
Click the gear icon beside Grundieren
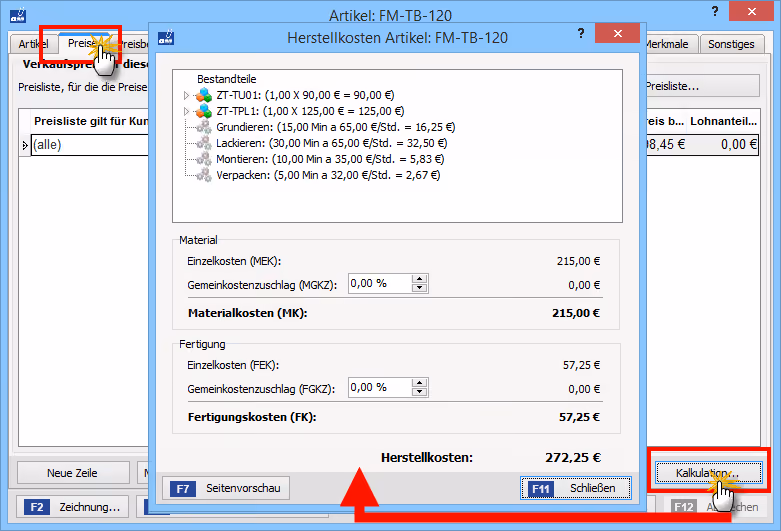pos(203,127)
